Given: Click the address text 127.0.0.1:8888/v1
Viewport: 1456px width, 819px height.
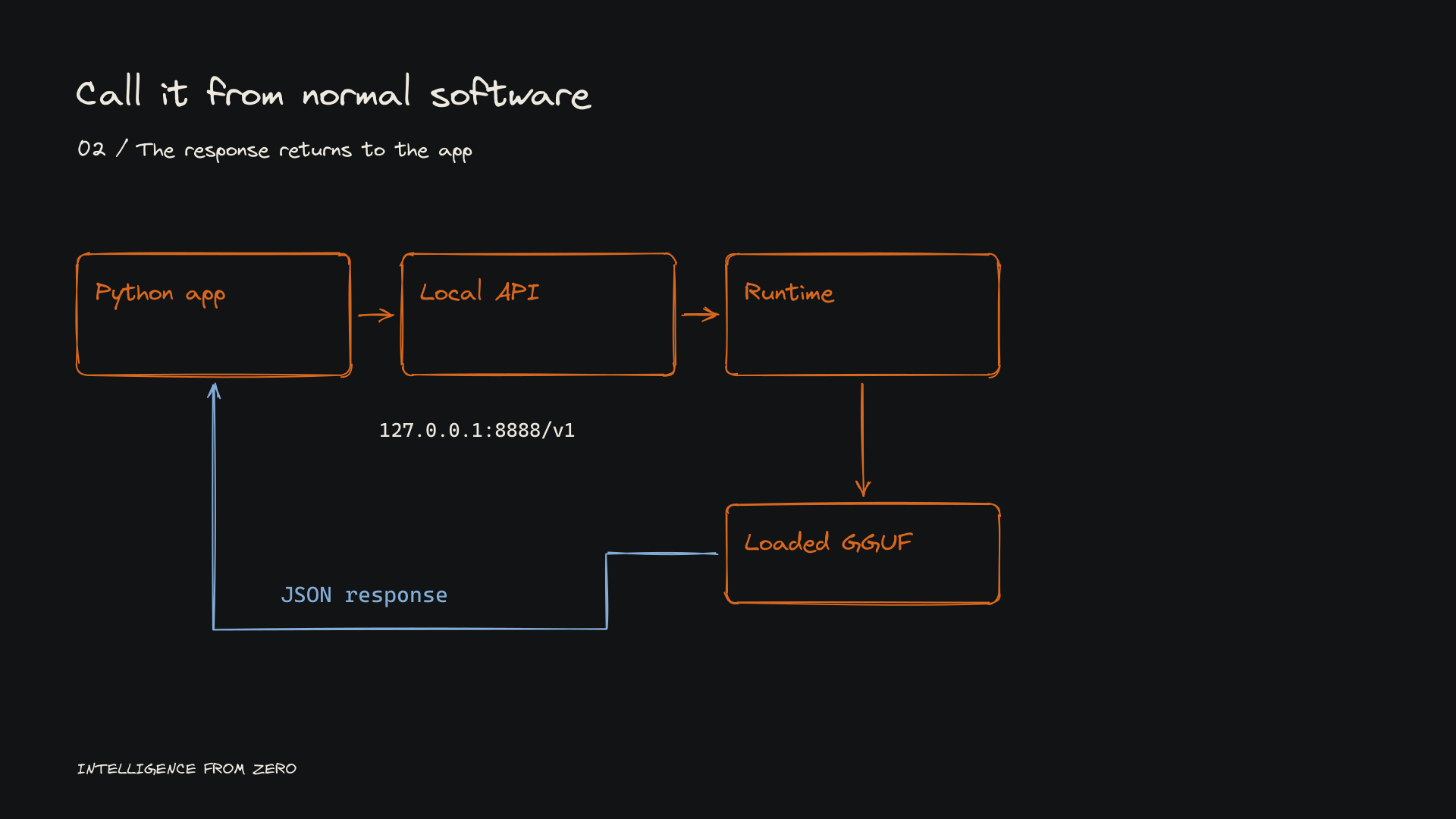Looking at the screenshot, I should pos(477,431).
